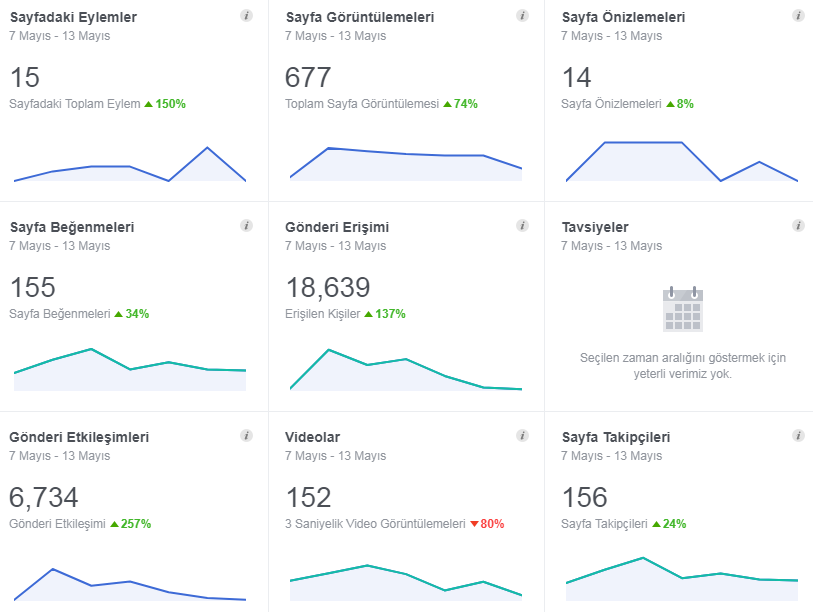813x612 pixels.
Task: Open info icon for Gönderi Erişimi
Action: pyautogui.click(x=522, y=226)
